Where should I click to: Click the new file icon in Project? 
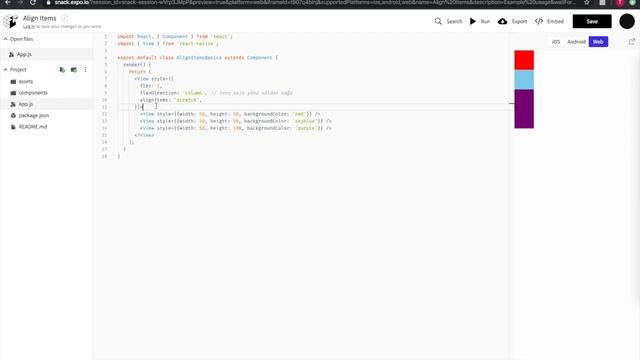coord(62,70)
